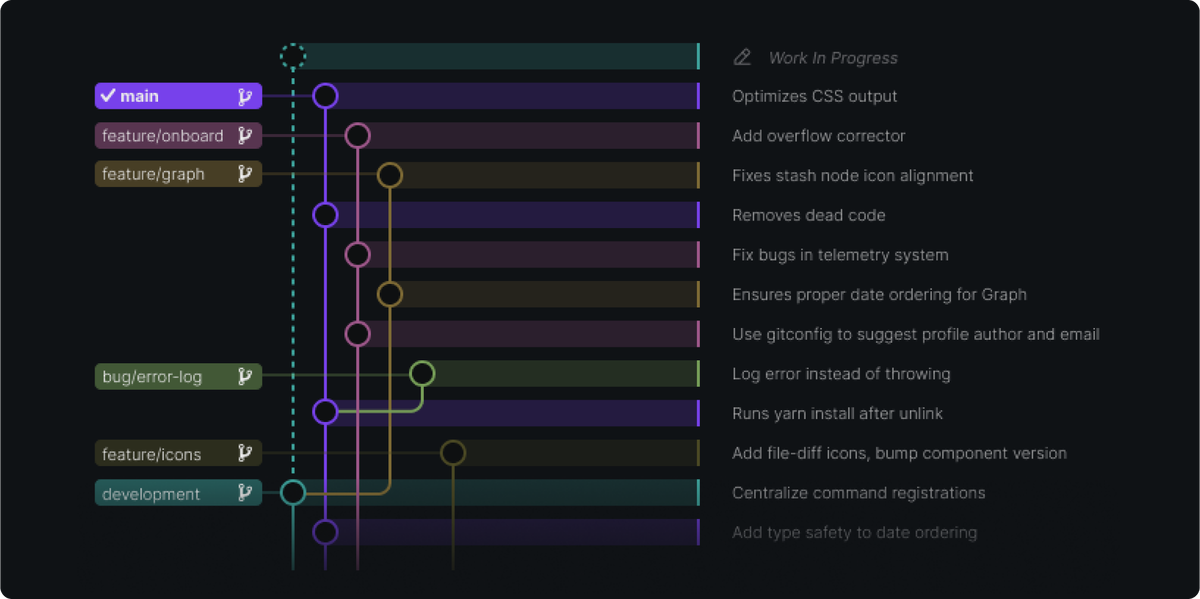Image resolution: width=1200 pixels, height=599 pixels.
Task: Select the main branch label
Action: 165,96
